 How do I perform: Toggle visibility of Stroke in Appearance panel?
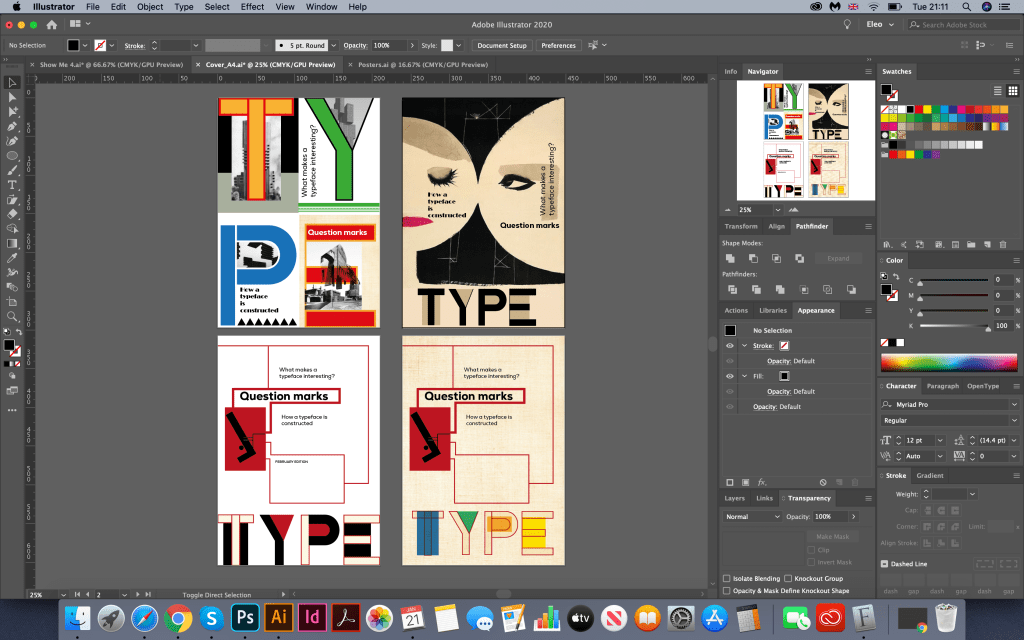tap(730, 346)
